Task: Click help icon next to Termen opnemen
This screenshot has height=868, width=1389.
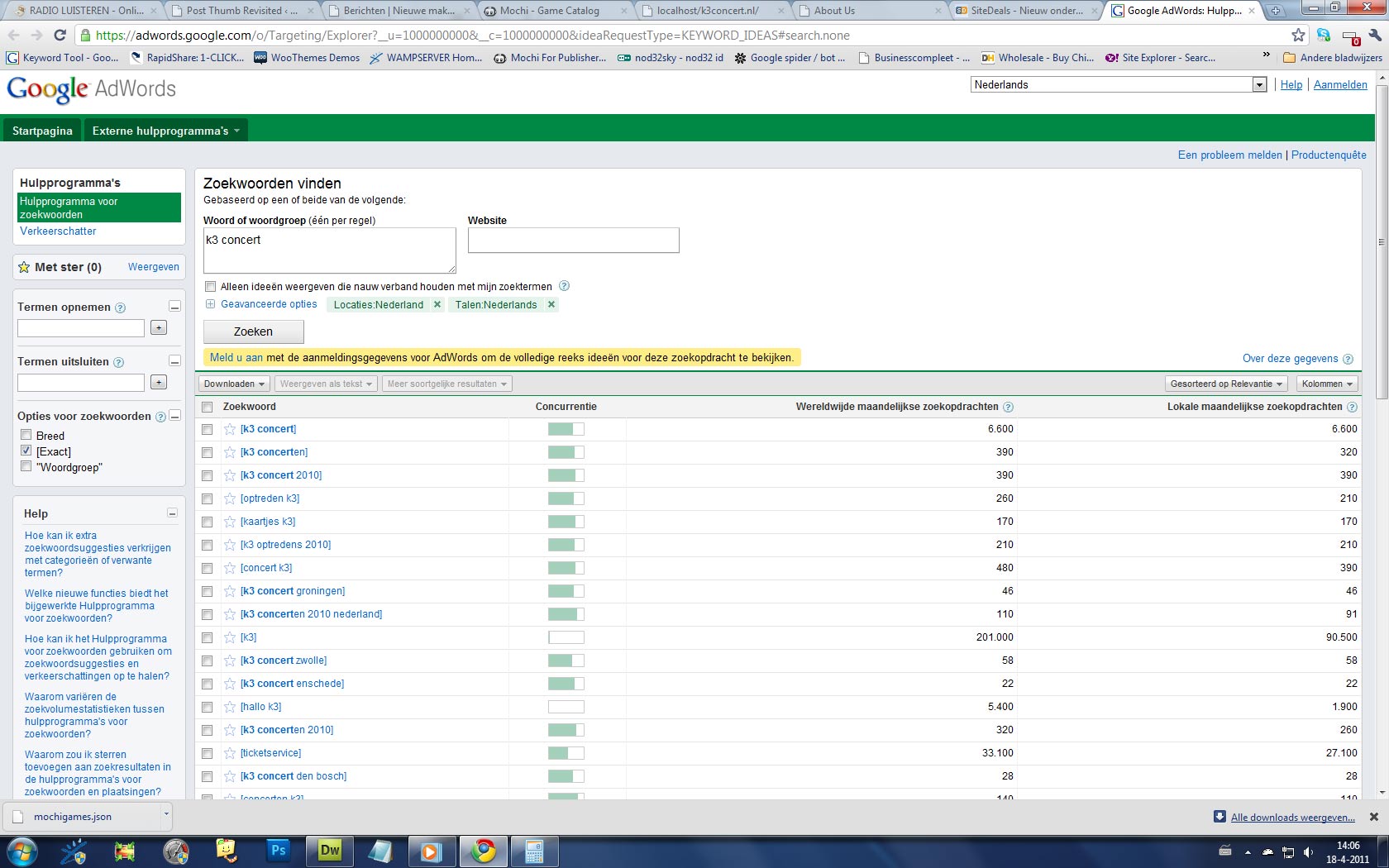Action: pyautogui.click(x=120, y=308)
